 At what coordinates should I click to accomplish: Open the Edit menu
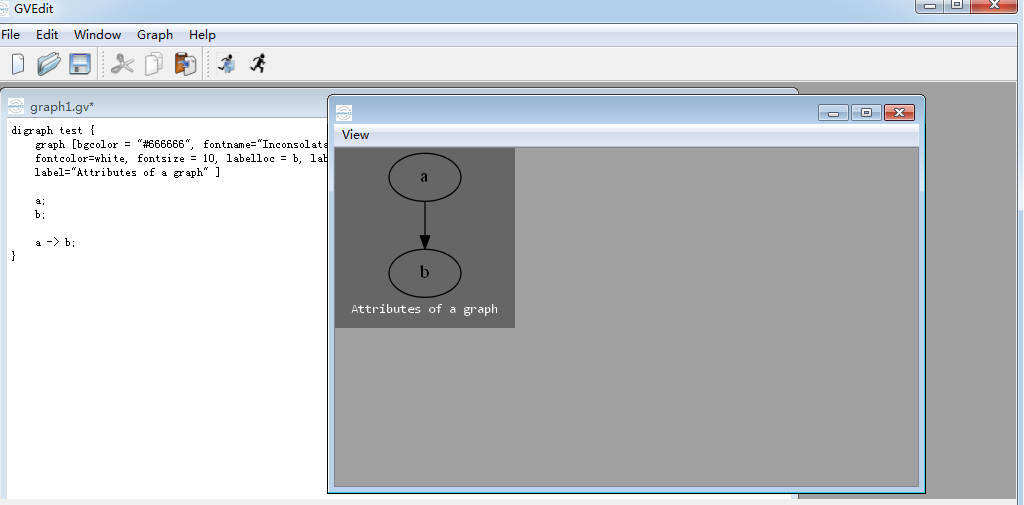(47, 35)
